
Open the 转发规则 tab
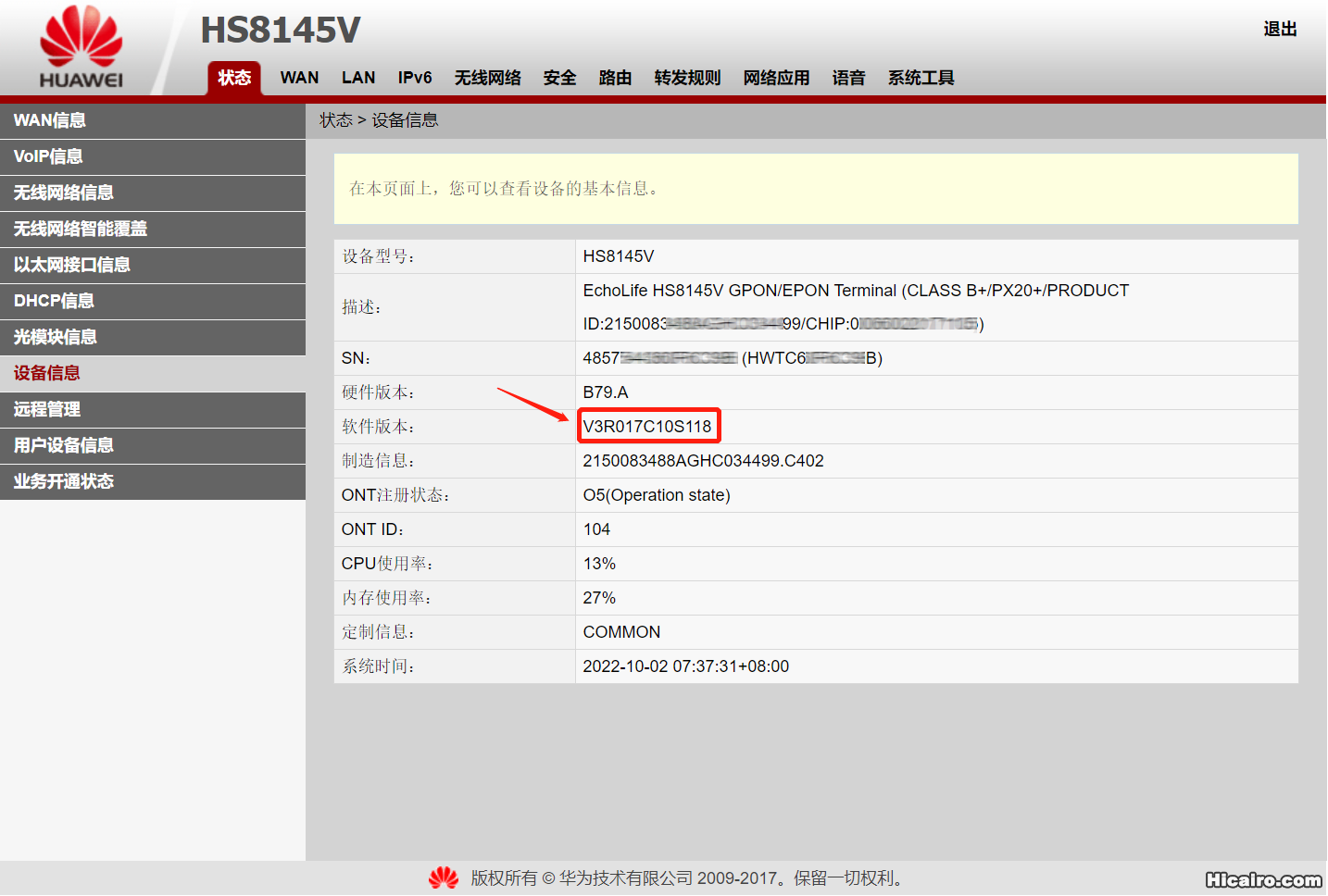pyautogui.click(x=687, y=78)
